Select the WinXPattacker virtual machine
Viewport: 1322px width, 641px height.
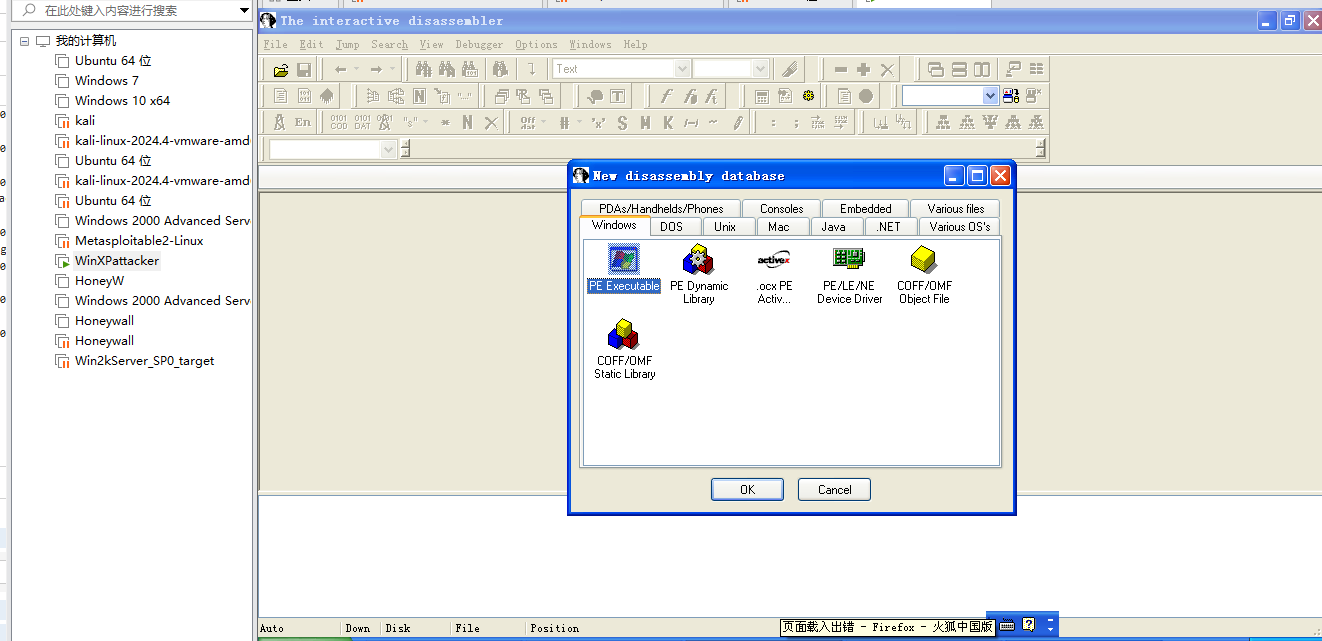coord(117,261)
